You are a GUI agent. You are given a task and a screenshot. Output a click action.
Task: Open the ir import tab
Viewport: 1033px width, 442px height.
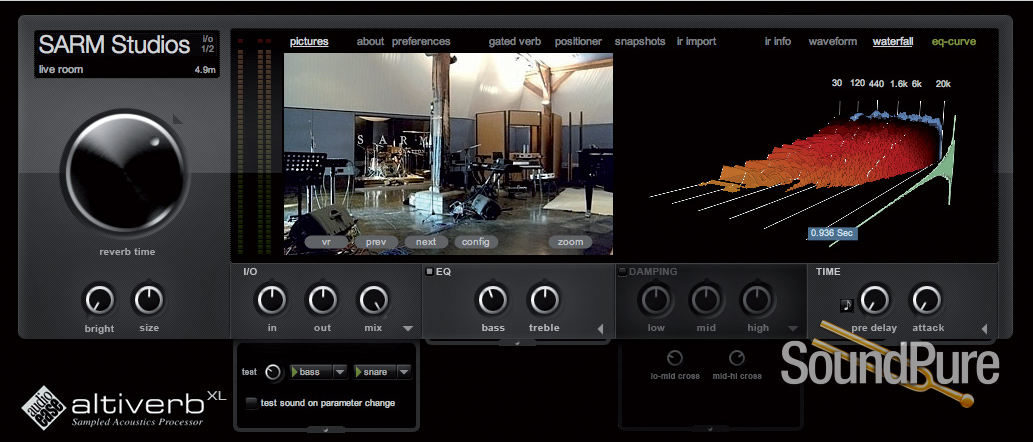click(x=696, y=41)
